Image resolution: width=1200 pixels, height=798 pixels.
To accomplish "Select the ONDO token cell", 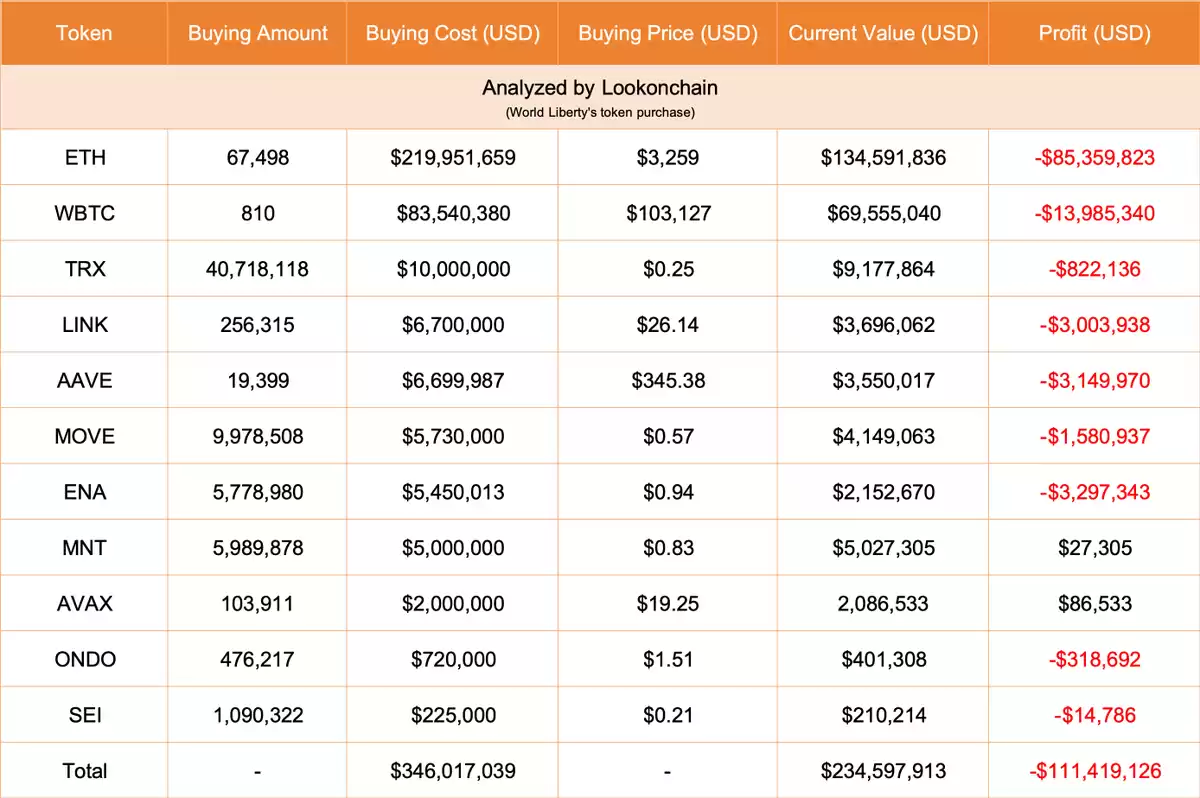I will [x=84, y=659].
